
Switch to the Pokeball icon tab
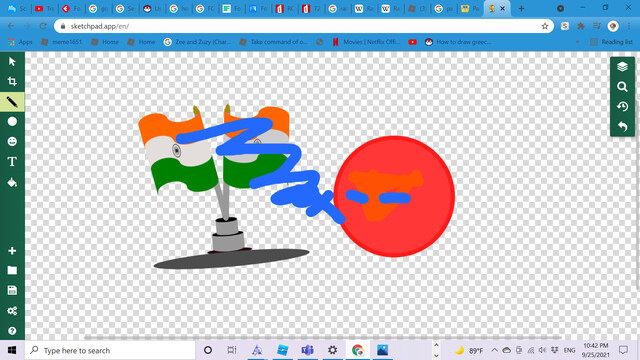152,9
